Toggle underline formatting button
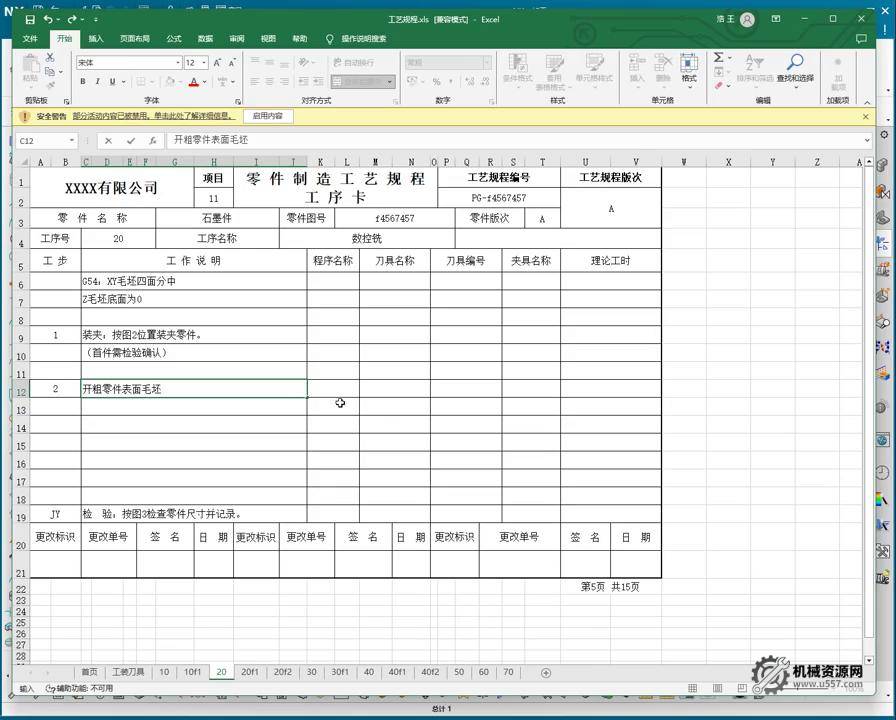 pos(111,82)
